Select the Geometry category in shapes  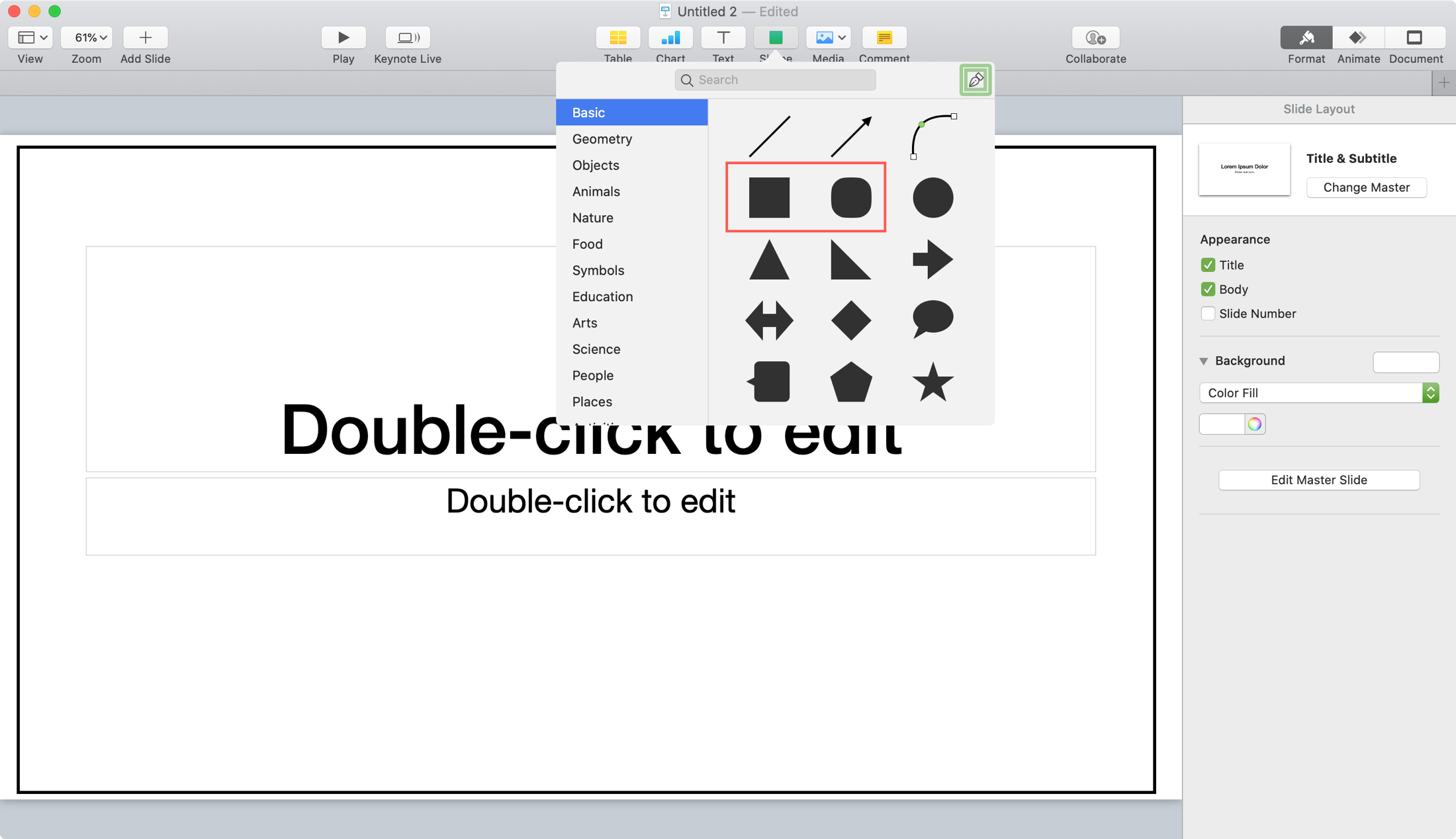click(x=601, y=138)
